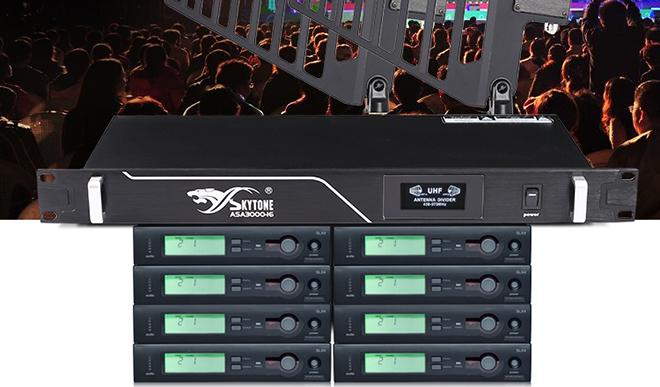The height and width of the screenshot is (387, 660).
Task: Click the silver left rack handle on the divider
Action: [x=96, y=200]
